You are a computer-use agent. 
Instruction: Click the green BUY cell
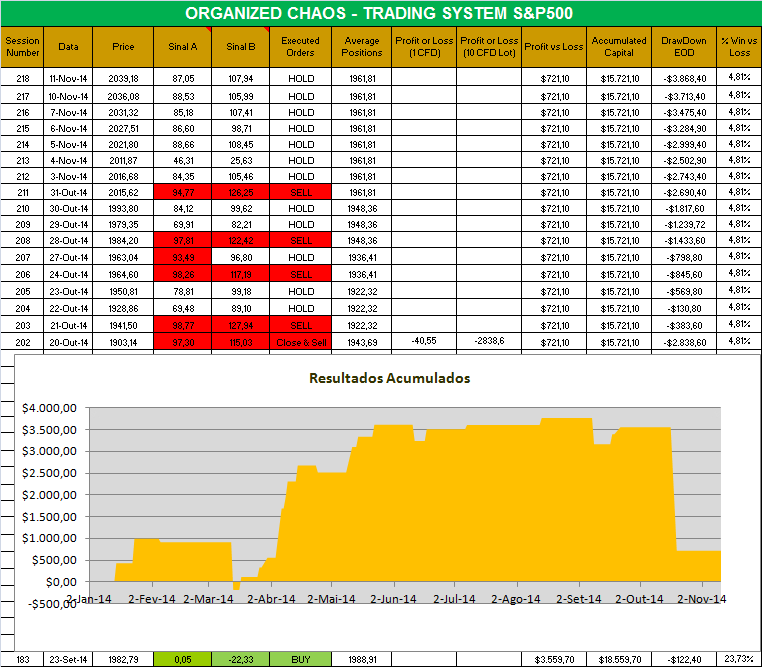(x=300, y=659)
